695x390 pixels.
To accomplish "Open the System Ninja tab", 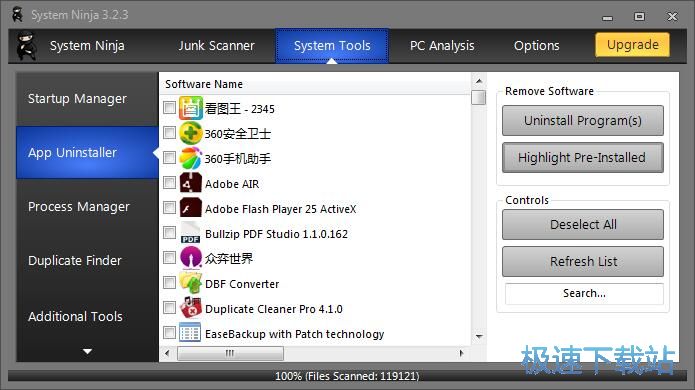I will 87,46.
